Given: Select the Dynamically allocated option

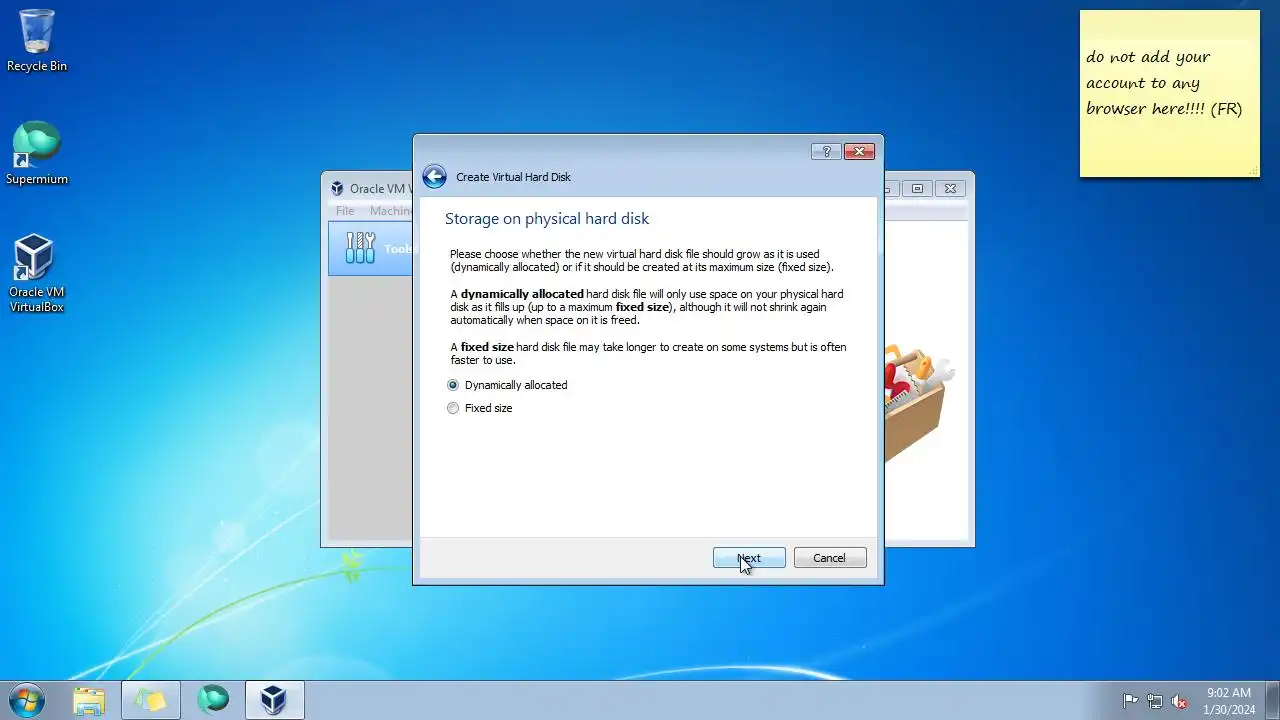Looking at the screenshot, I should click(507, 385).
